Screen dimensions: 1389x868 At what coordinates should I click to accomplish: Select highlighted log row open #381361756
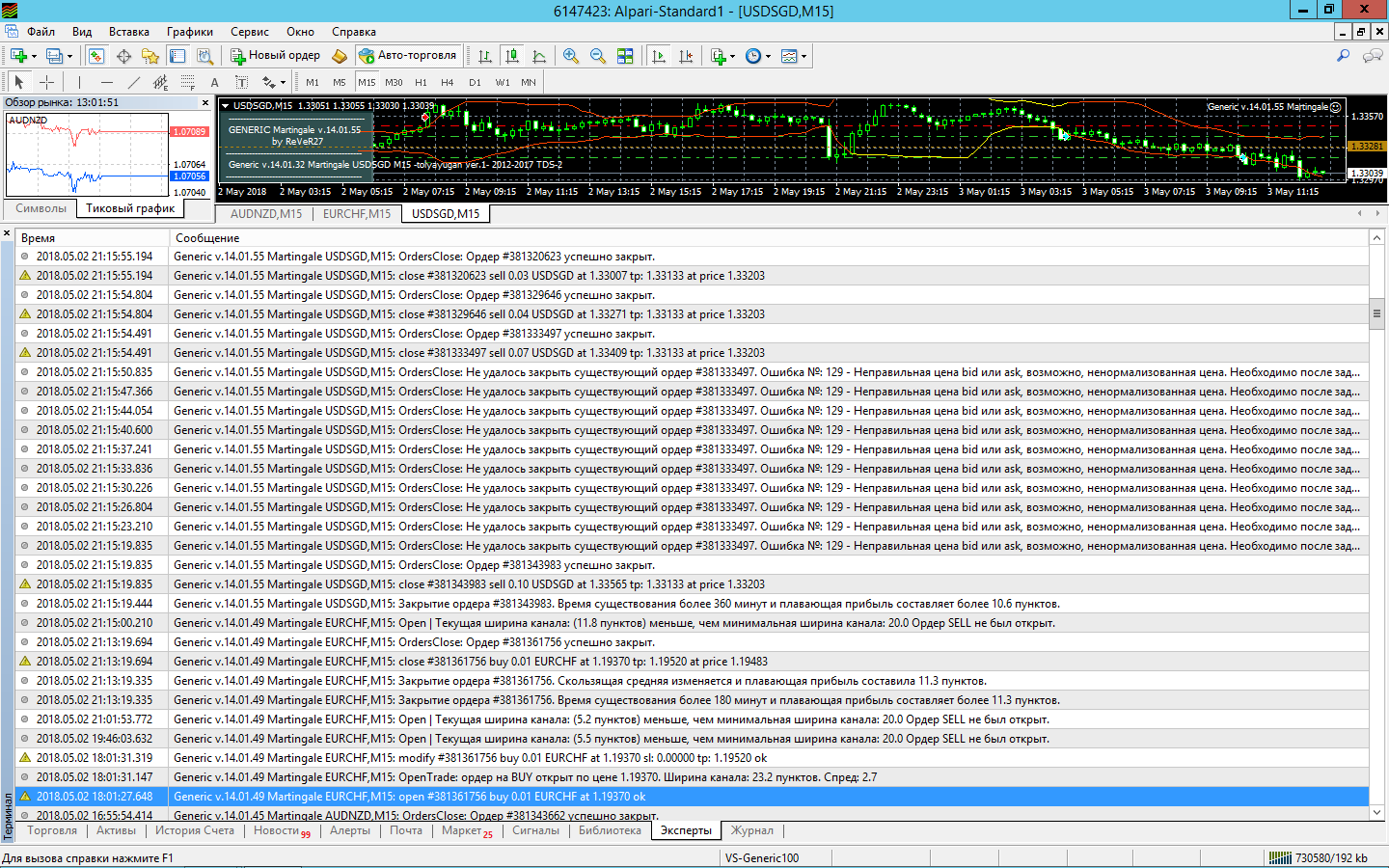693,797
